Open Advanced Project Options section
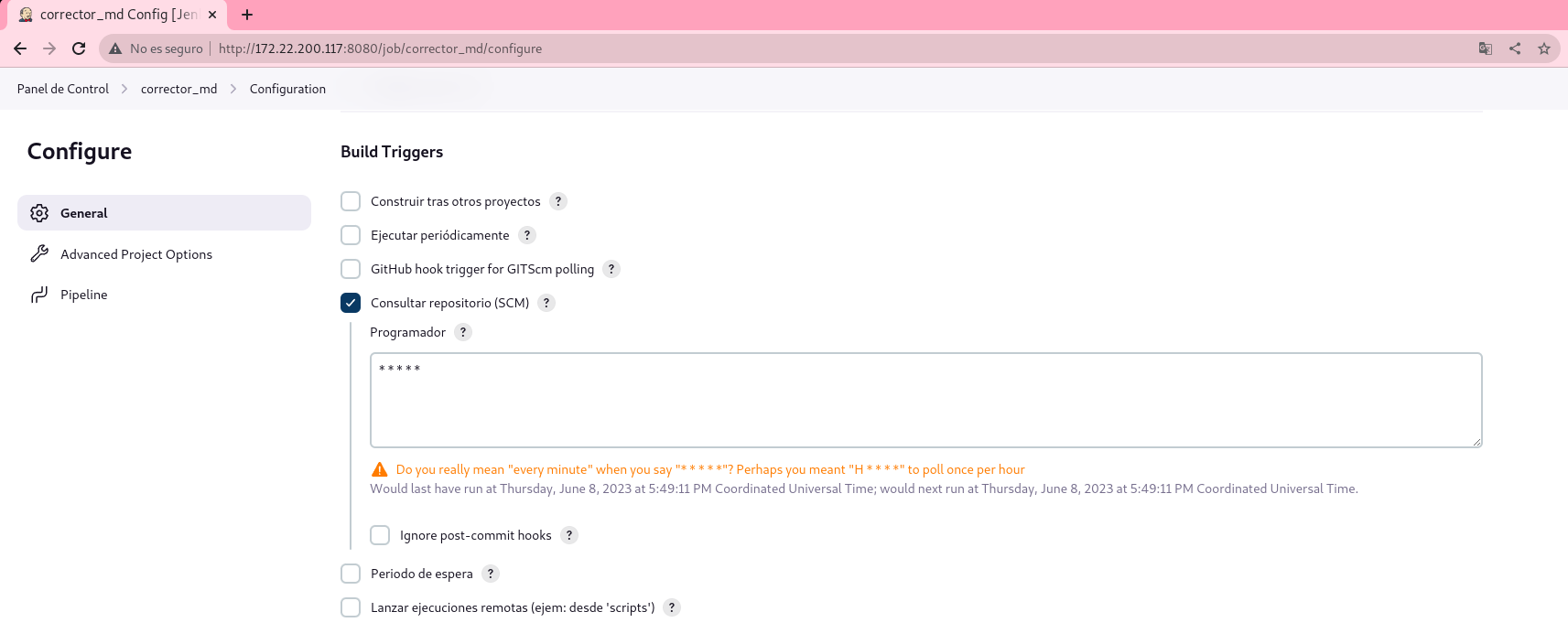Image resolution: width=1568 pixels, height=644 pixels. click(x=135, y=254)
